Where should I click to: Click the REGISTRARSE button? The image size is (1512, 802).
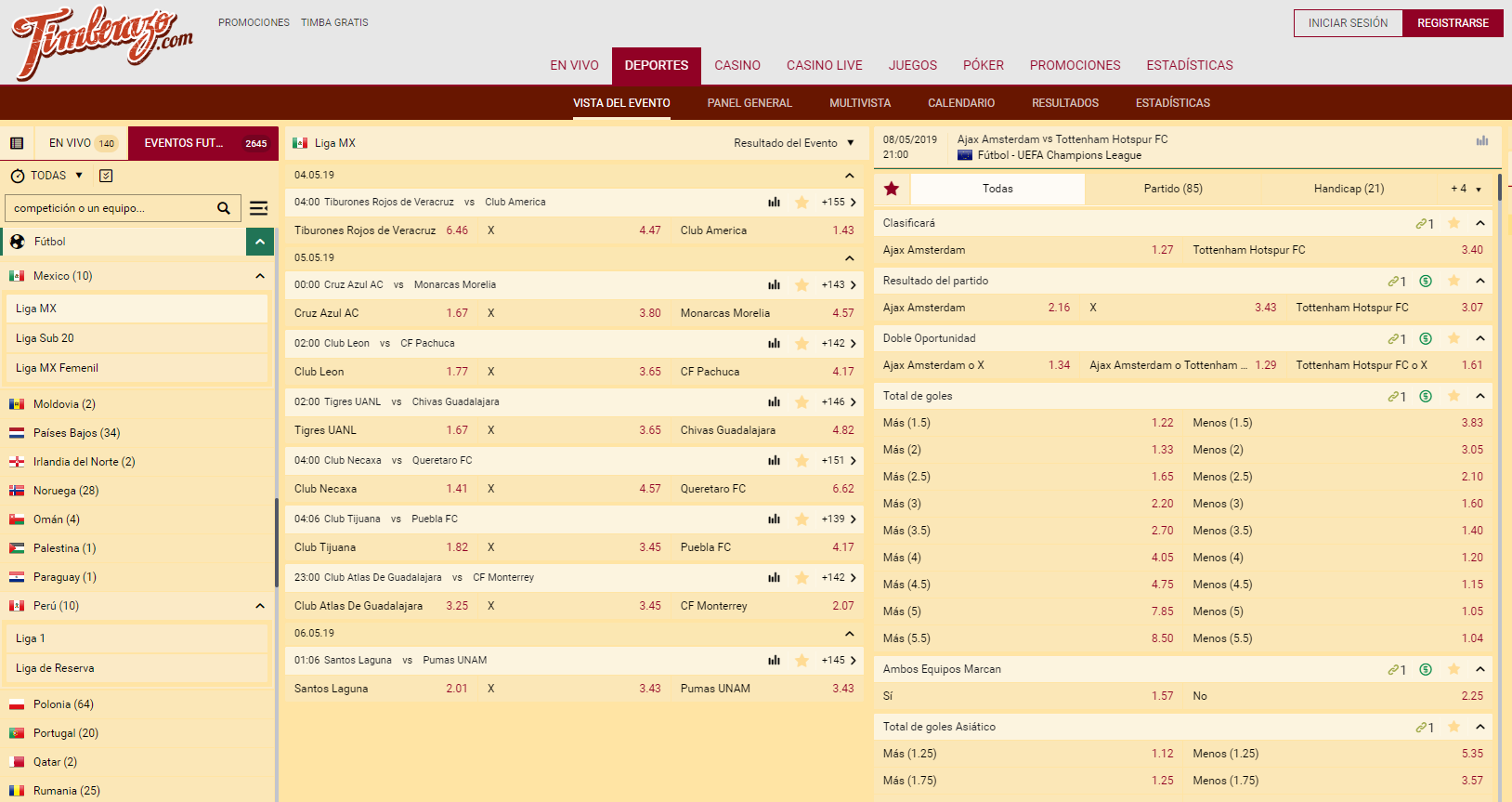pos(1453,23)
